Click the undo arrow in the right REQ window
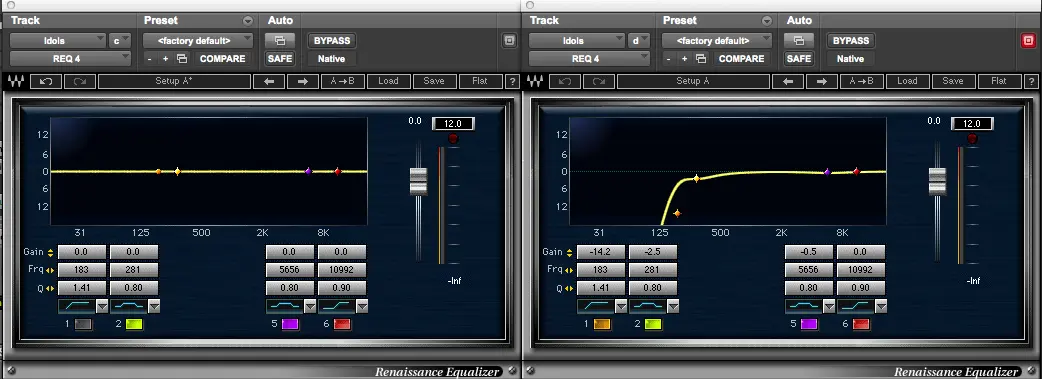 564,81
